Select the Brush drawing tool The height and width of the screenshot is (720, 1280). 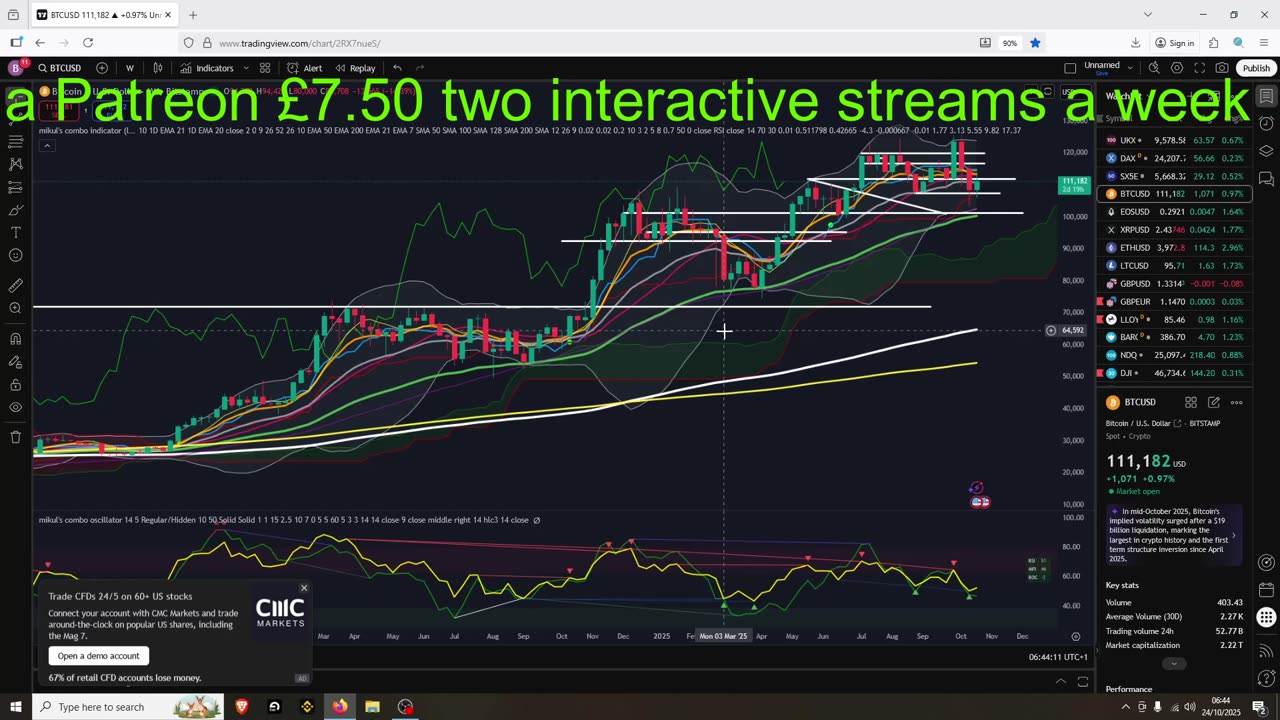(x=15, y=210)
